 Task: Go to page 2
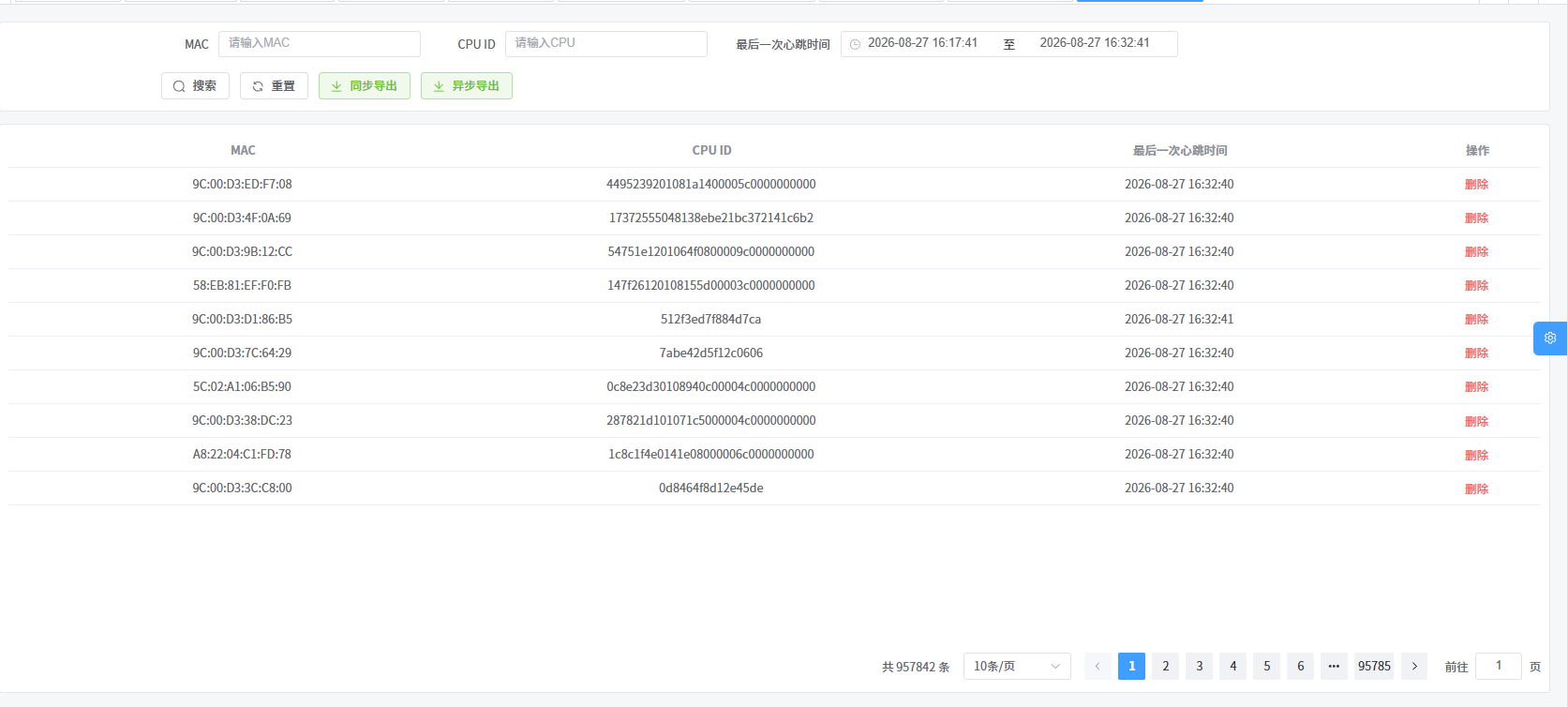1165,666
